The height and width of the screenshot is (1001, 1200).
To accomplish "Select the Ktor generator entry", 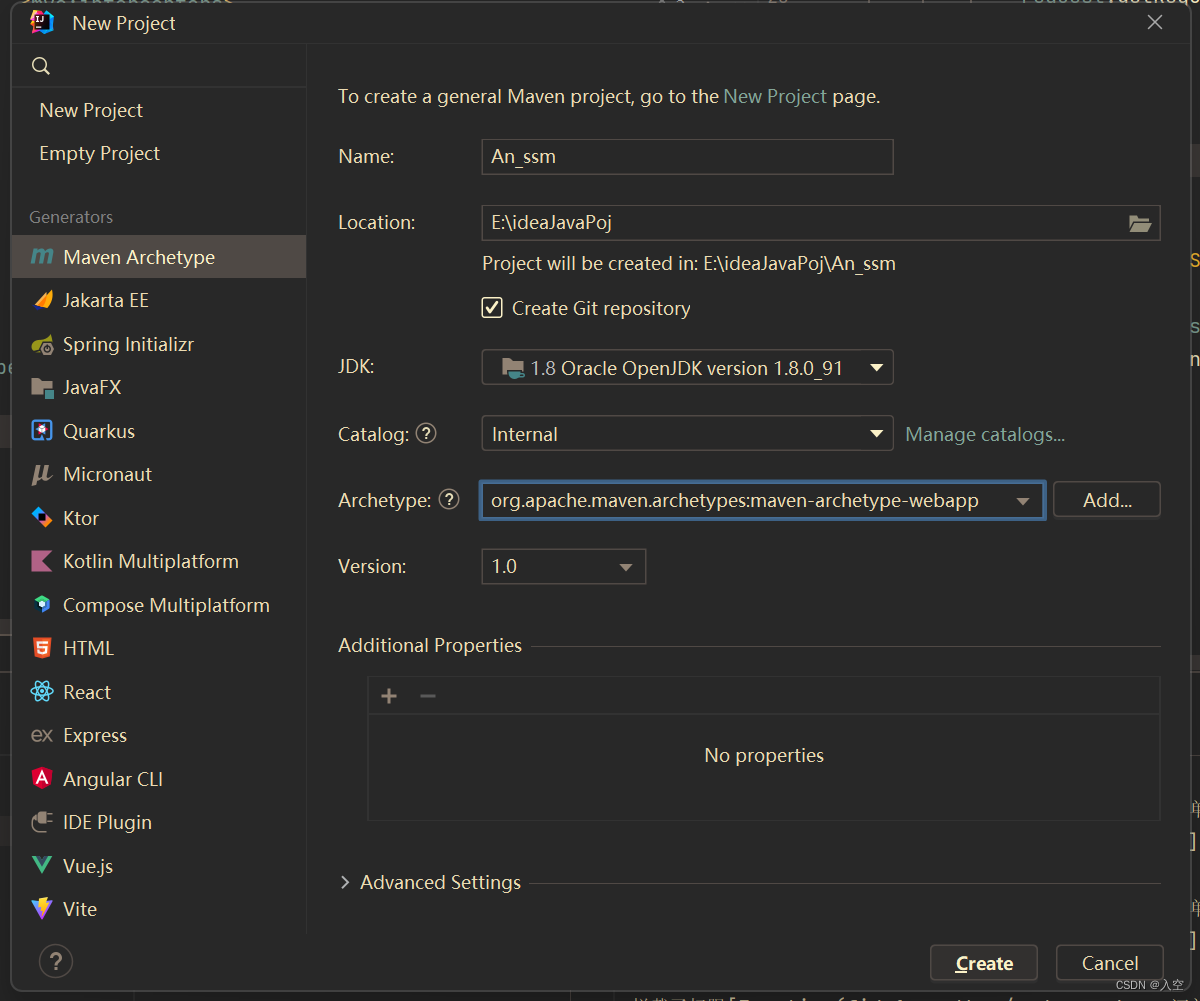I will 159,518.
